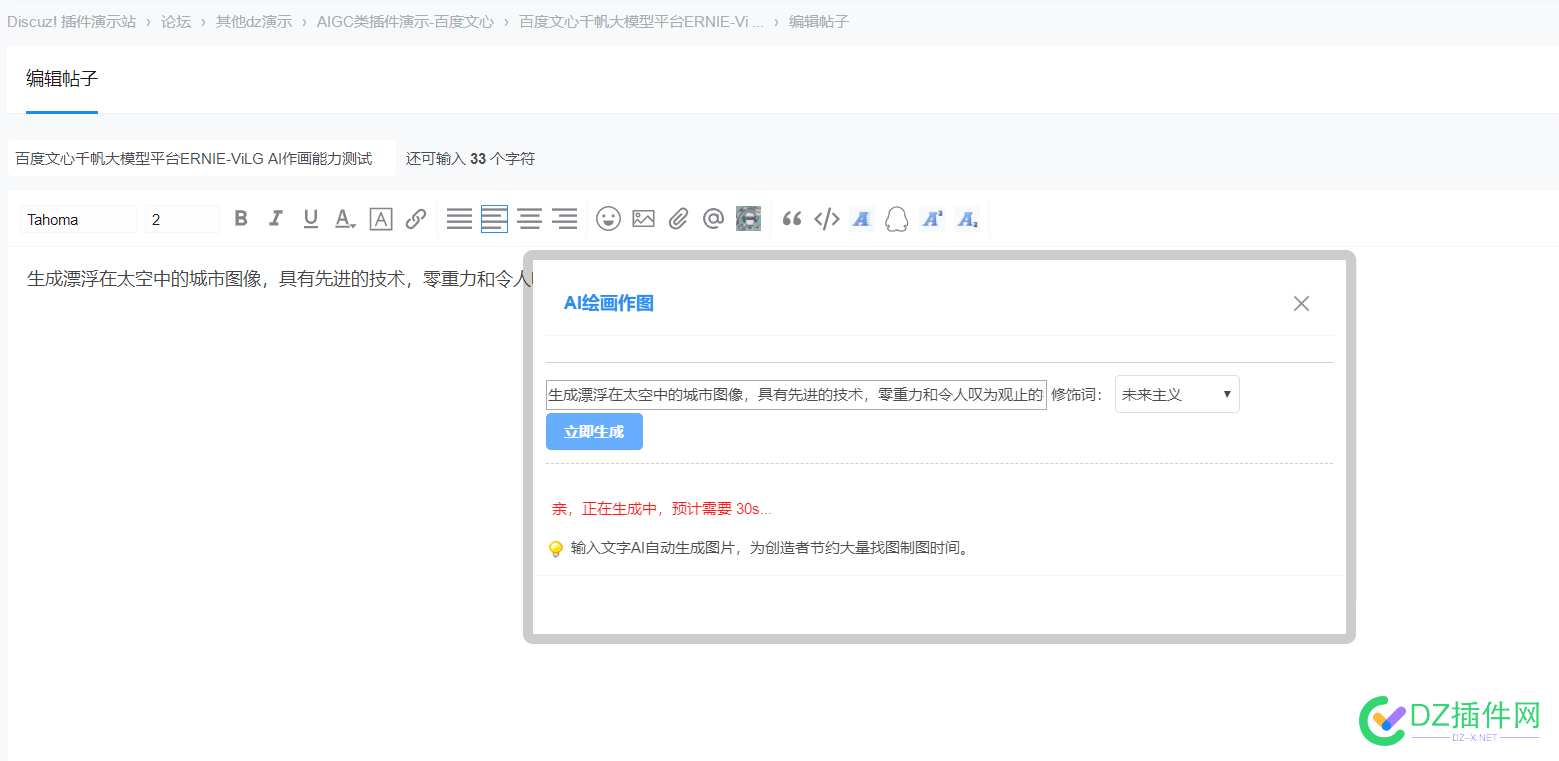Click the 还可输入 33 个字符 counter
1559x761 pixels.
470,158
